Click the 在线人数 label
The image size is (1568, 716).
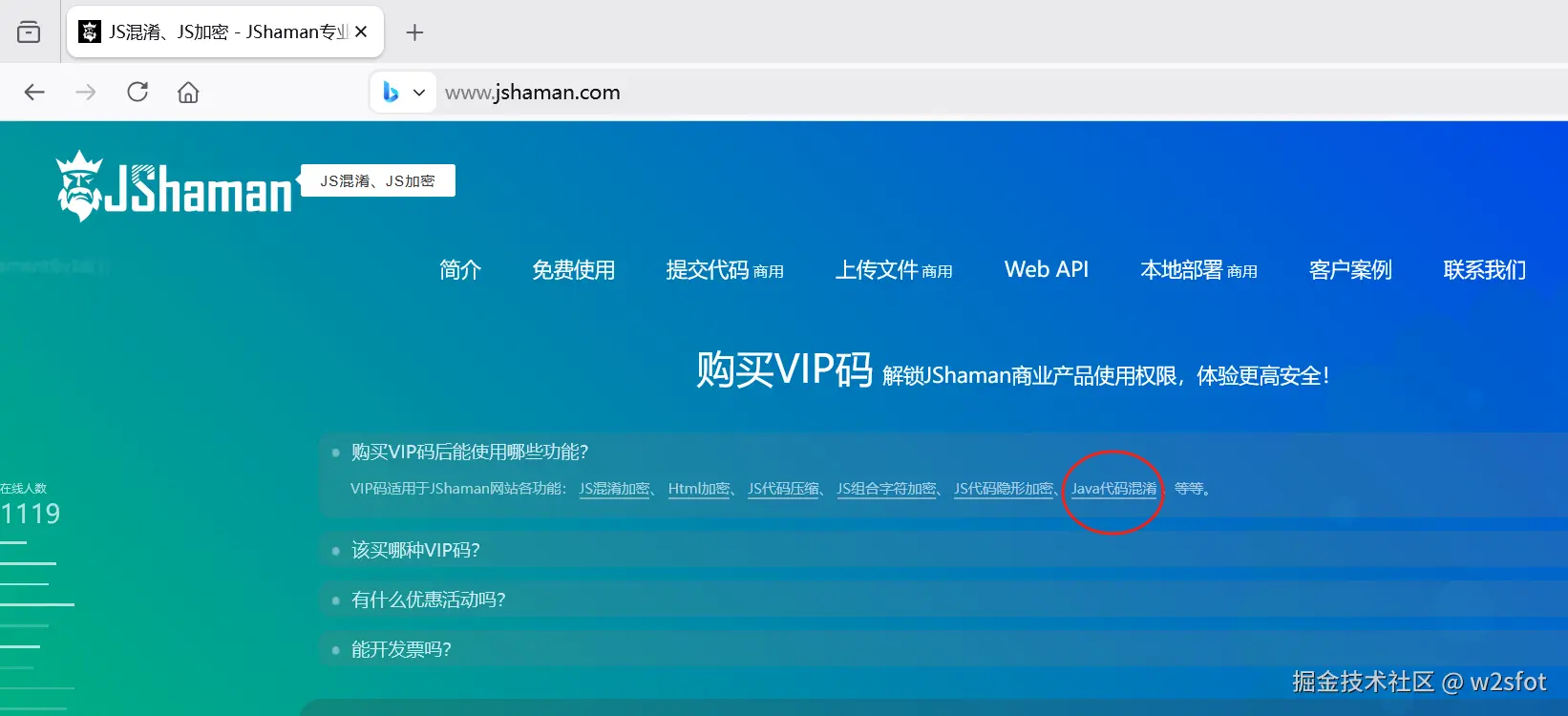(23, 488)
